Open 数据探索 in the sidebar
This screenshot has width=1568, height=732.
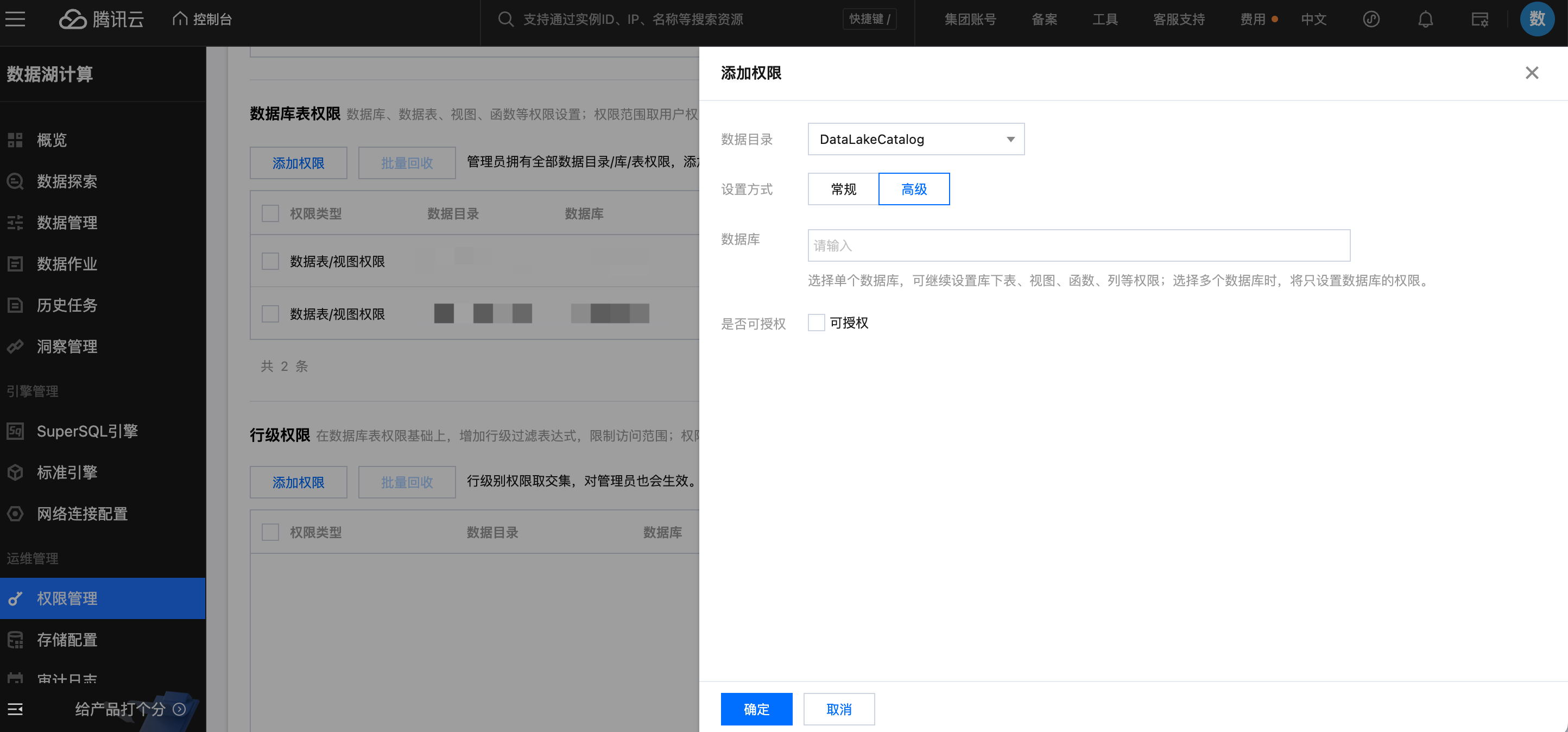tap(67, 181)
